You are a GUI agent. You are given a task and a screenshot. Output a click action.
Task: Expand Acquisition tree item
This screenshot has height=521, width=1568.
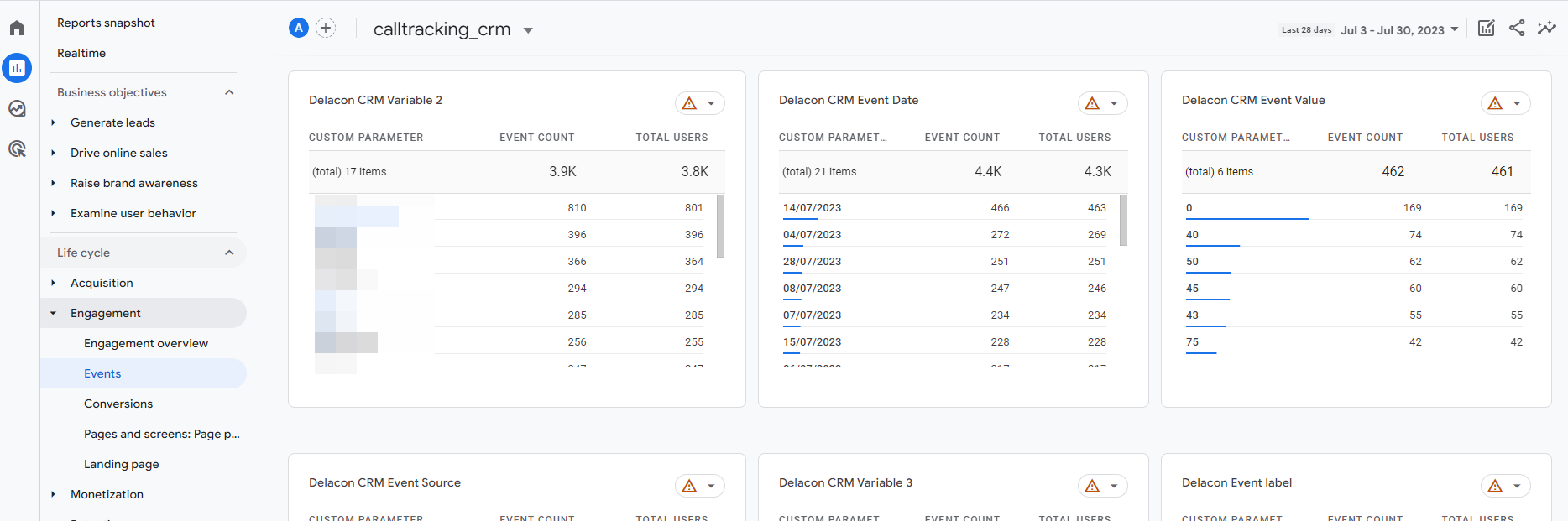[53, 283]
